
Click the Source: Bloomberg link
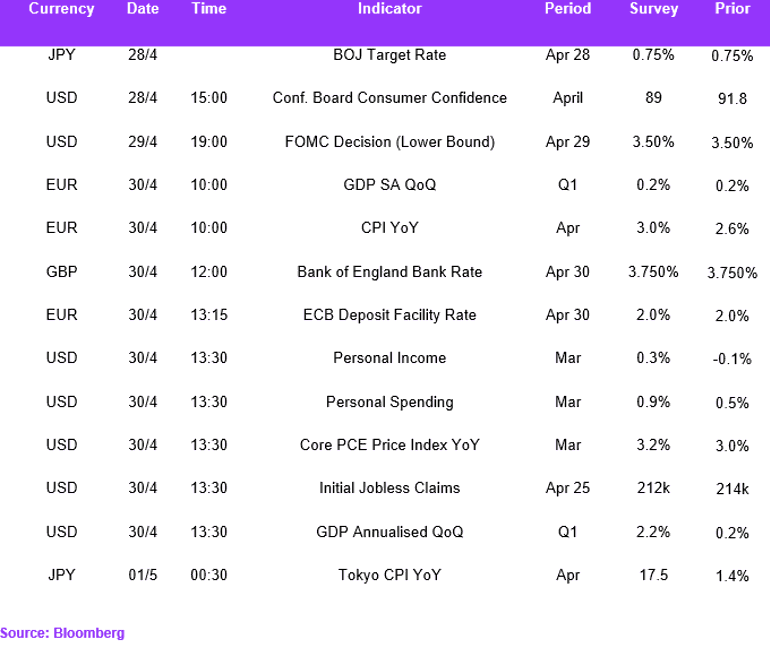click(62, 633)
